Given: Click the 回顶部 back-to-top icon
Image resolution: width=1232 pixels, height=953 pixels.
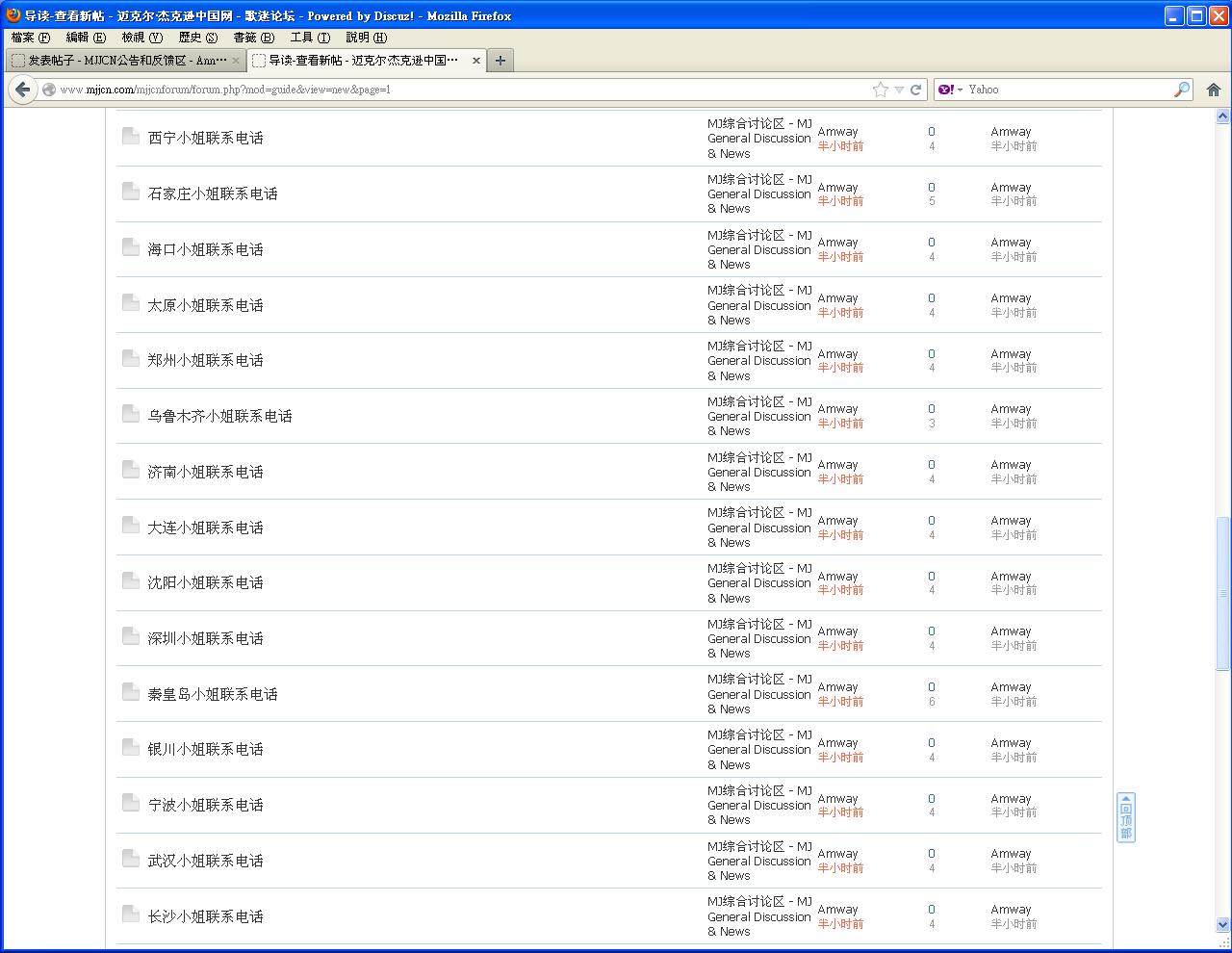Looking at the screenshot, I should 1125,817.
